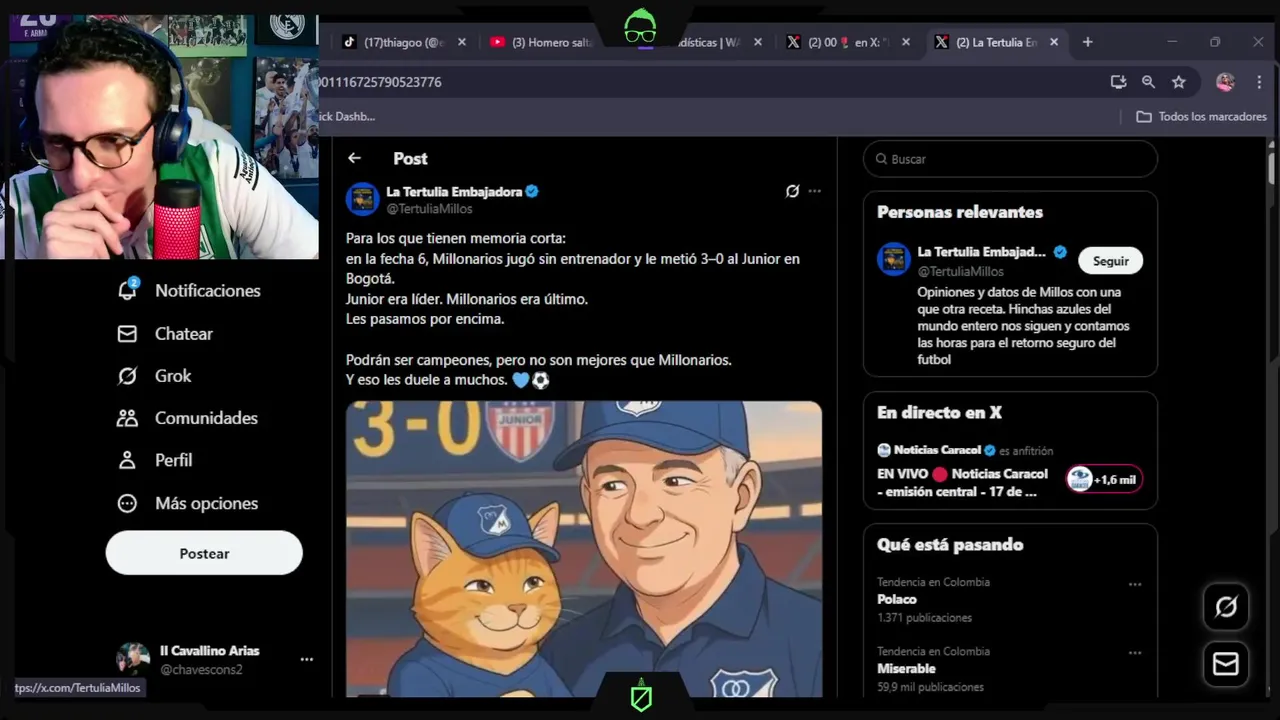This screenshot has height=720, width=1280.
Task: Open options for the Miserable trend
Action: pos(1135,653)
